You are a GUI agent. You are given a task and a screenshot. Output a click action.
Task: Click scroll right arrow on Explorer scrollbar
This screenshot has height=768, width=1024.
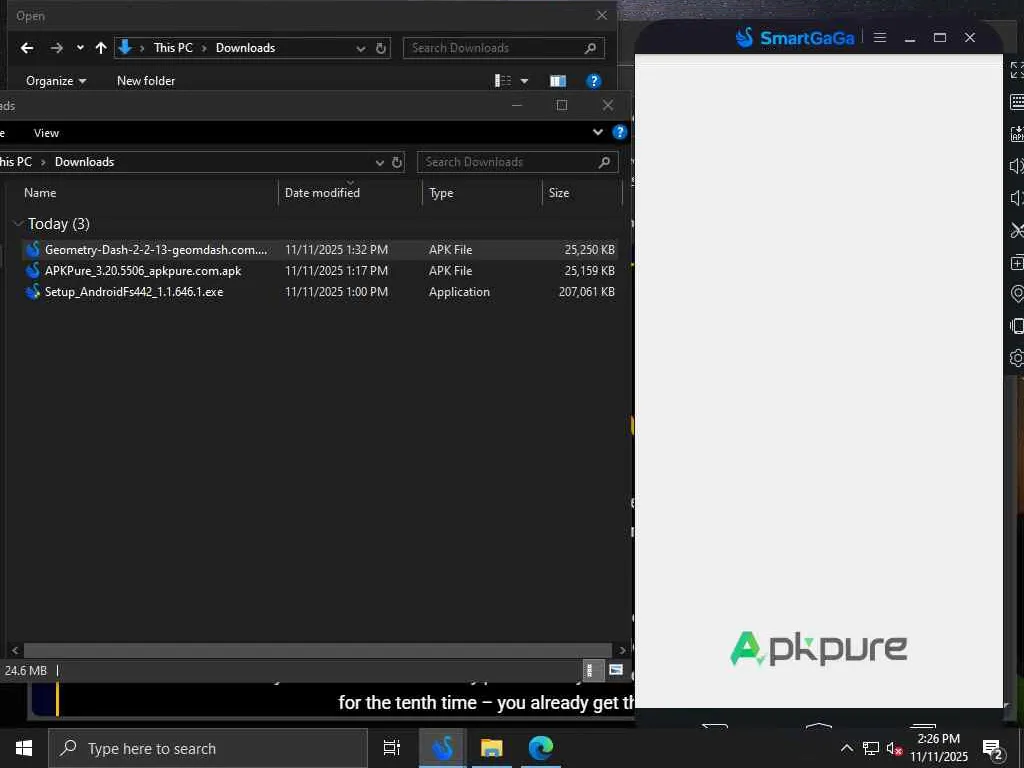click(x=622, y=650)
